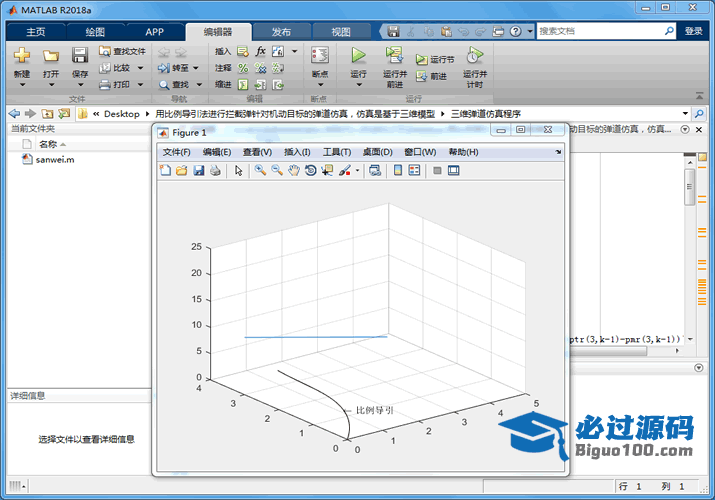Select the sanwei.m file
This screenshot has height=500, width=715.
[48, 160]
